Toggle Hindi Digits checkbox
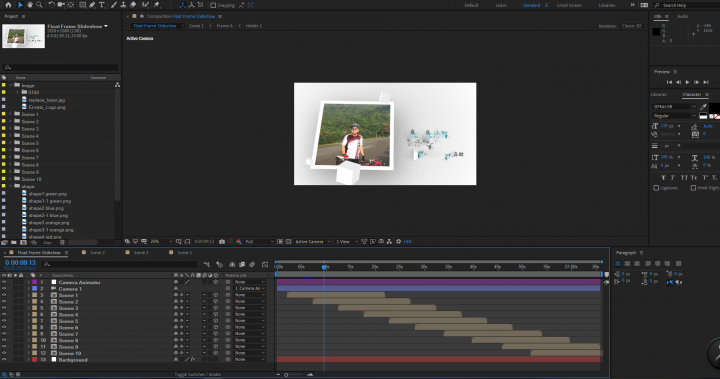The image size is (720, 379). pyautogui.click(x=693, y=188)
